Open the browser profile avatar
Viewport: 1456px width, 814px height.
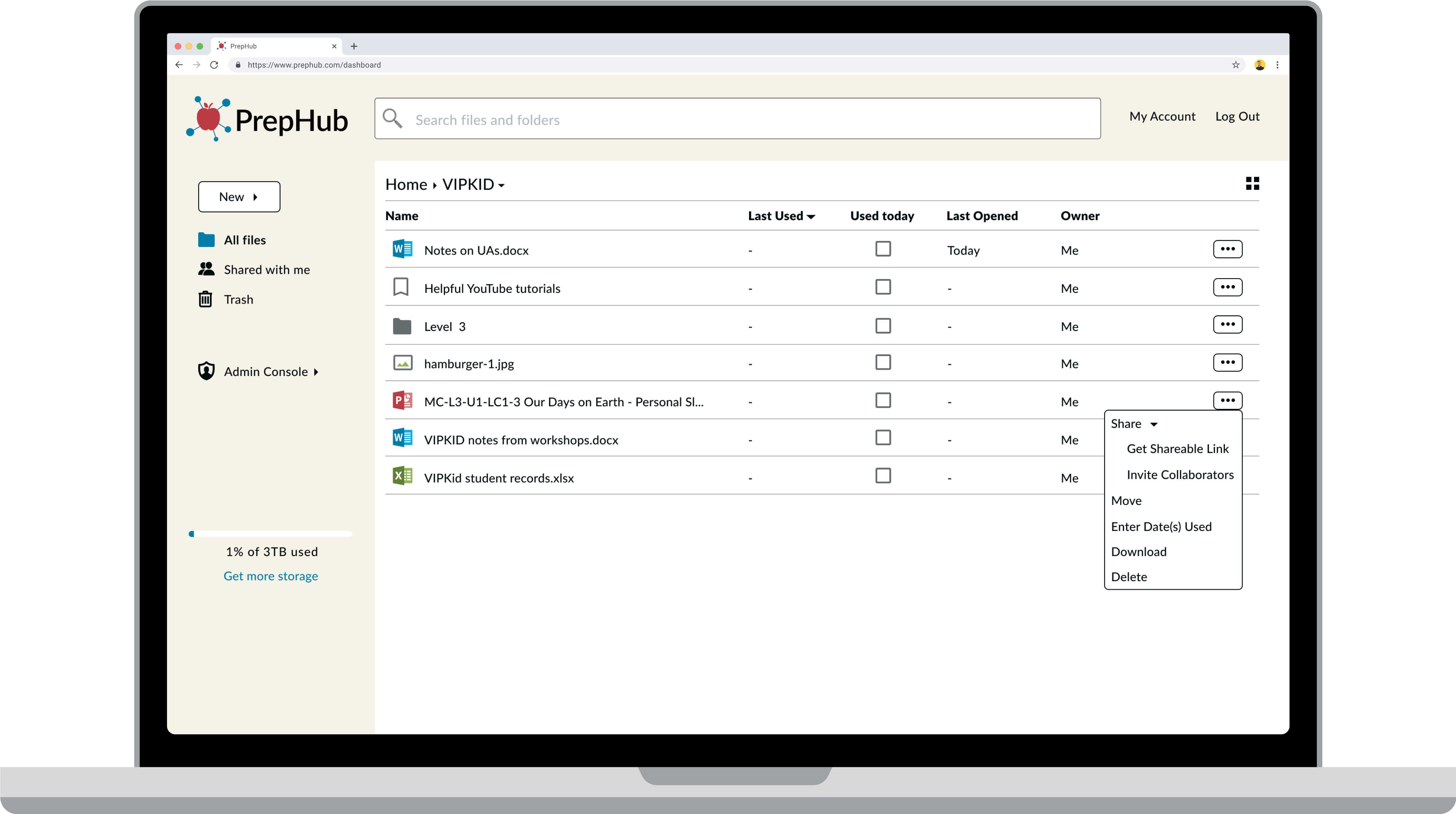(1260, 65)
